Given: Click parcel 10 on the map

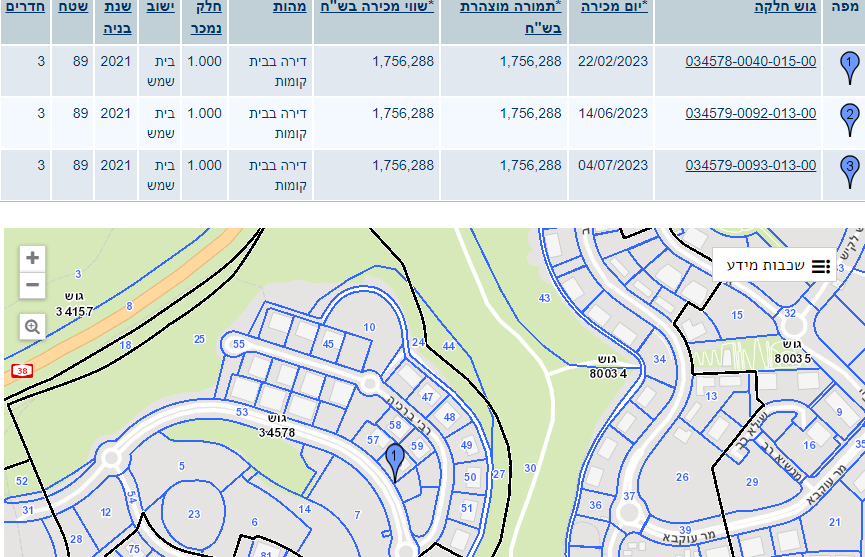Looking at the screenshot, I should tap(369, 327).
